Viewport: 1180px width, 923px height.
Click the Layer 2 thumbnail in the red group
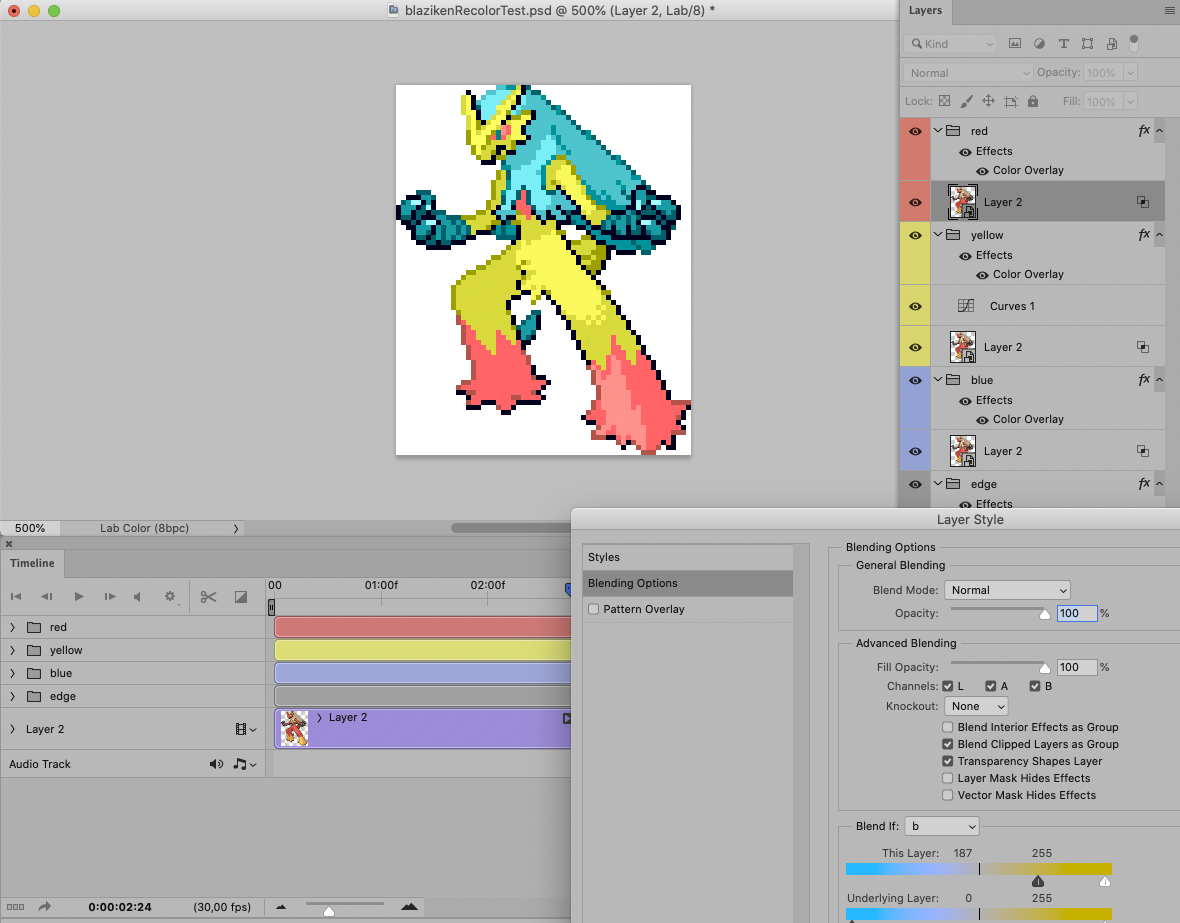(962, 201)
